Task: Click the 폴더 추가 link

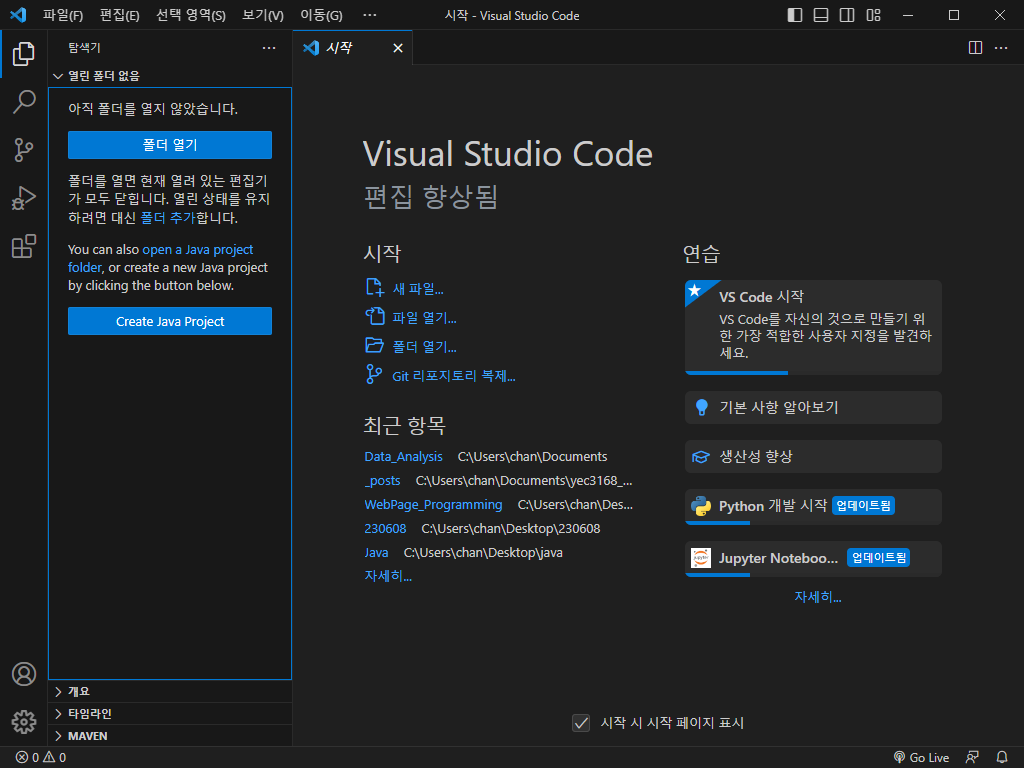Action: (x=168, y=217)
